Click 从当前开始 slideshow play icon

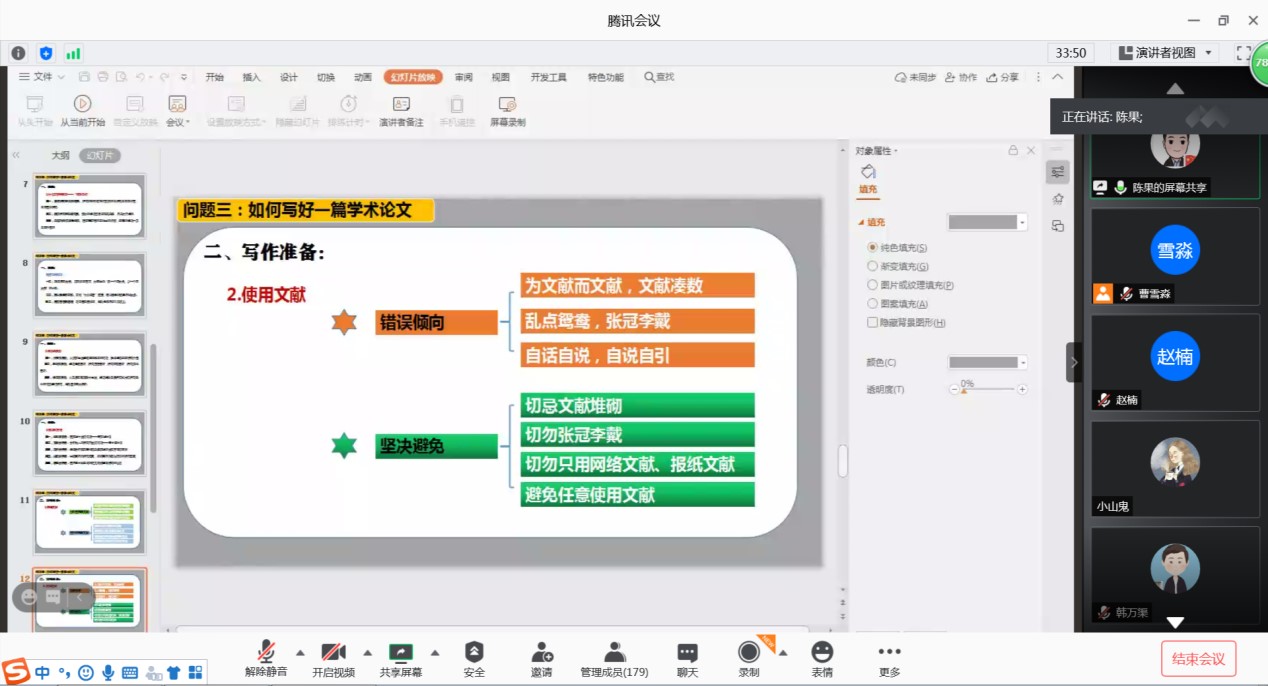[82, 104]
